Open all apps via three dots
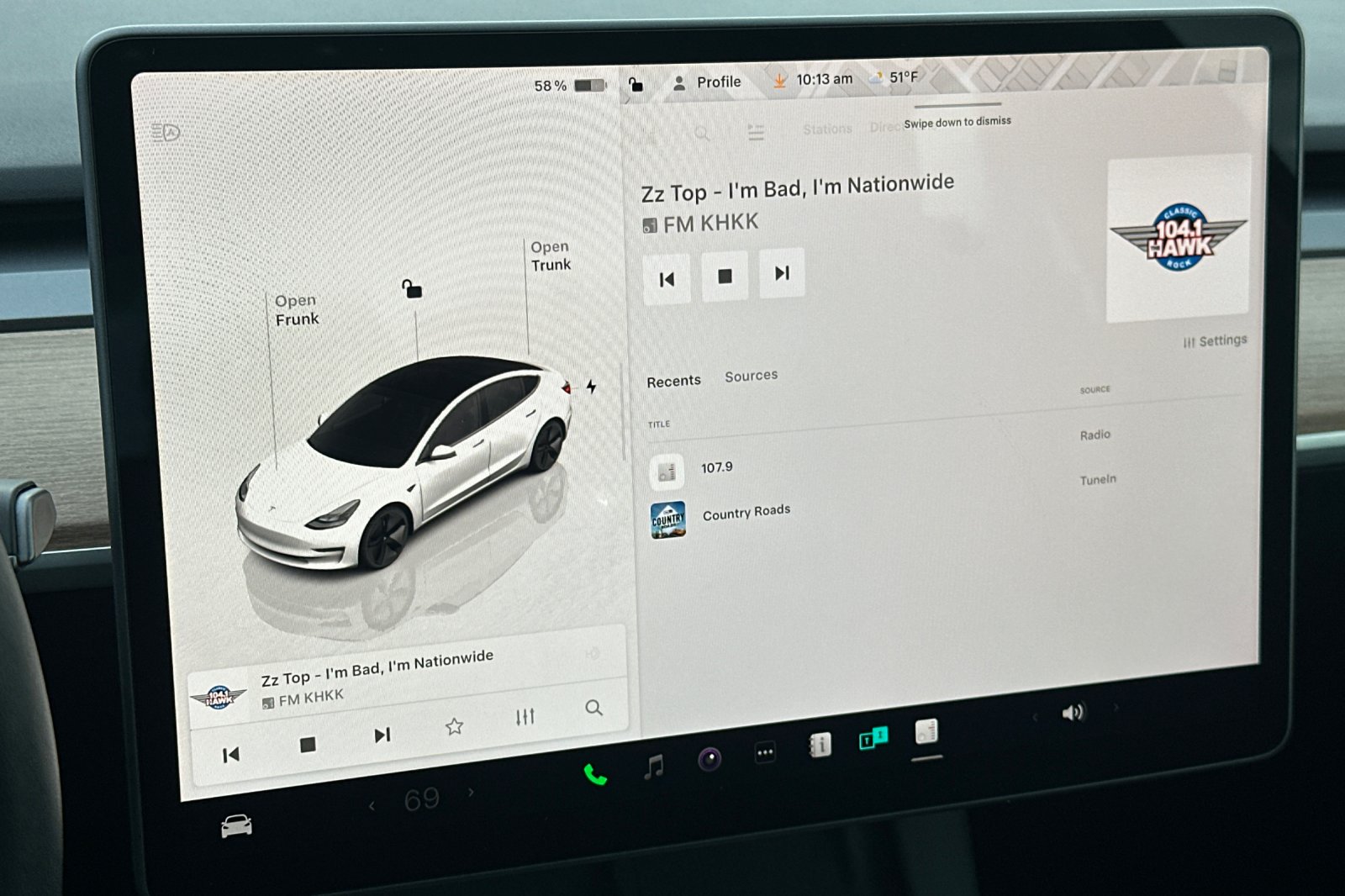 click(x=765, y=753)
